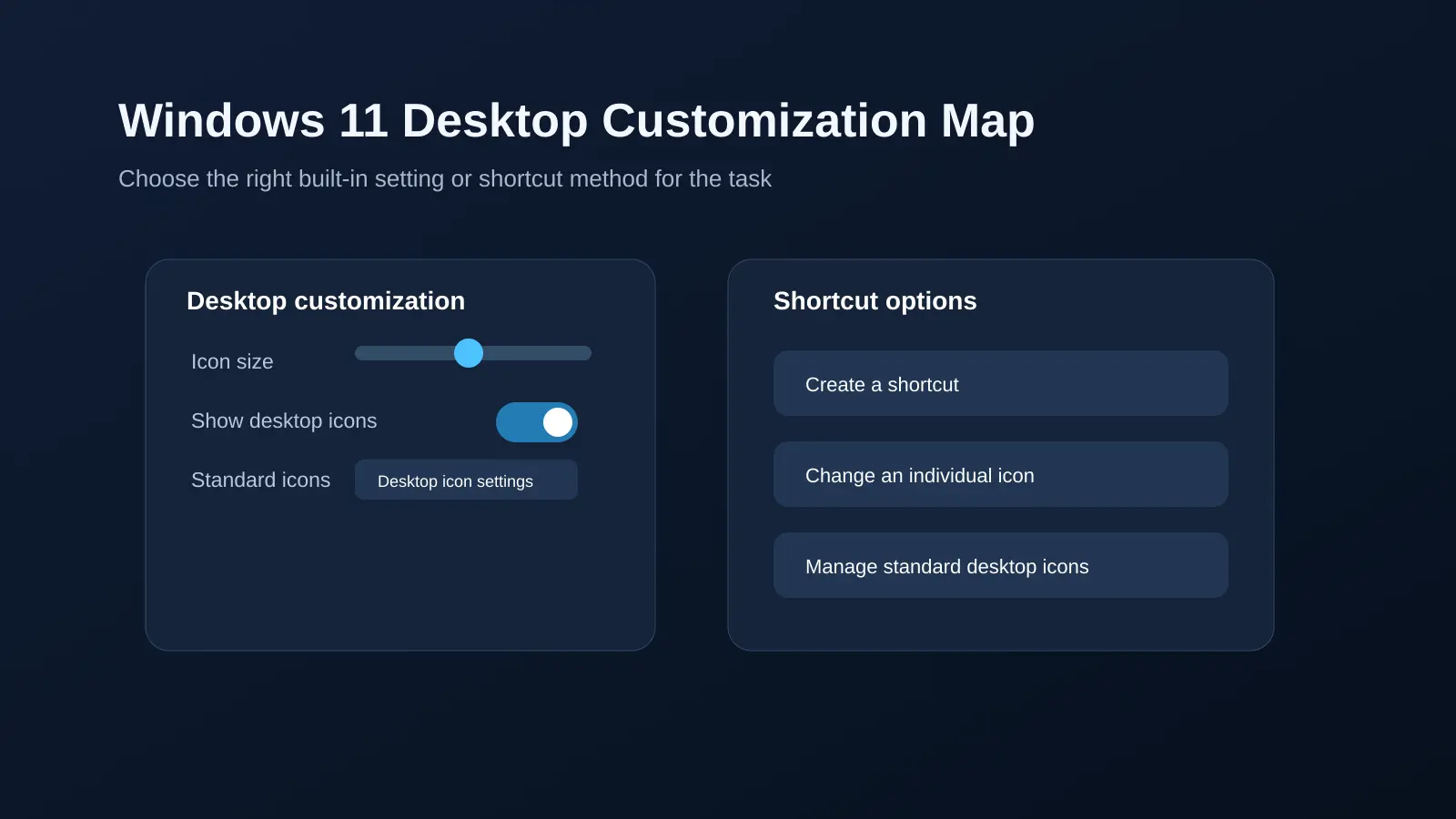Toggle the Show desktop icons switch
The width and height of the screenshot is (1456, 819).
(537, 422)
